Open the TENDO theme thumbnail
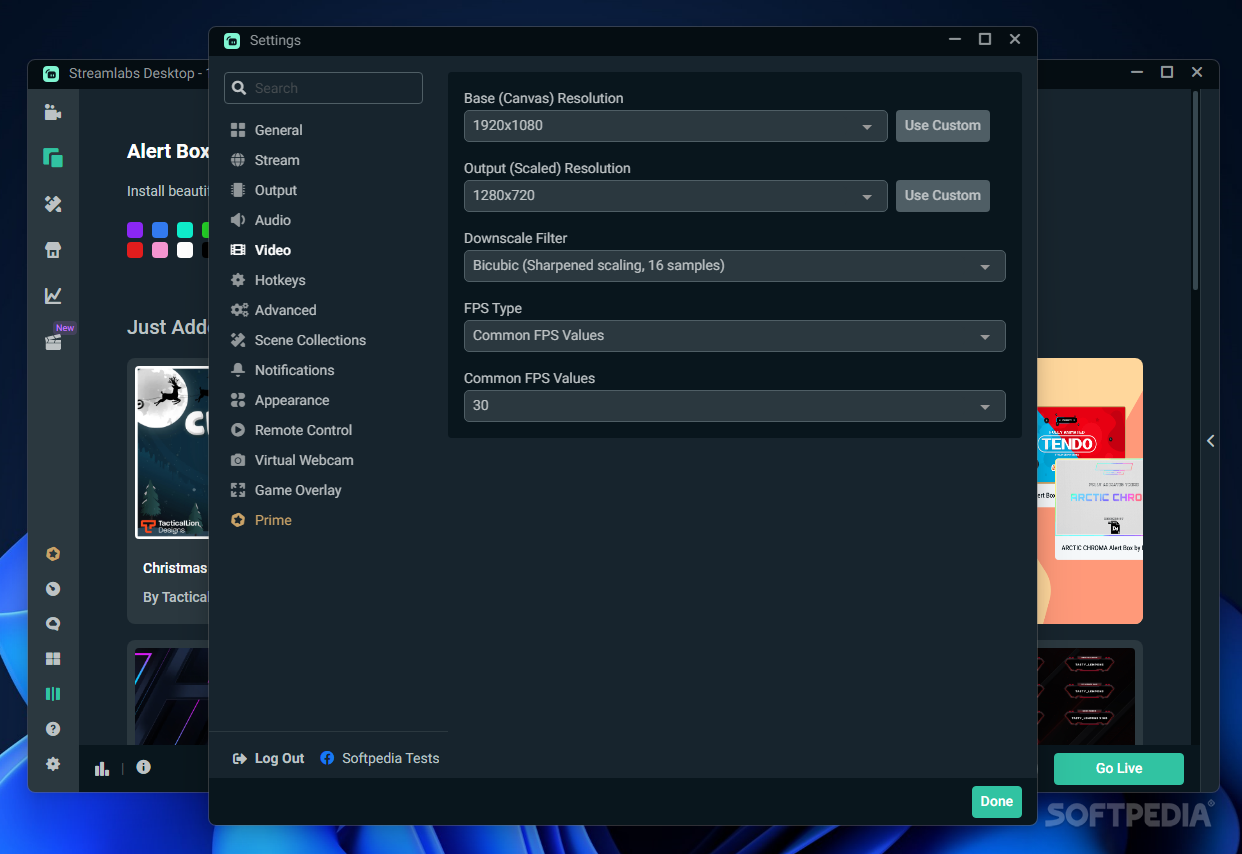The width and height of the screenshot is (1242, 854). [x=1080, y=432]
